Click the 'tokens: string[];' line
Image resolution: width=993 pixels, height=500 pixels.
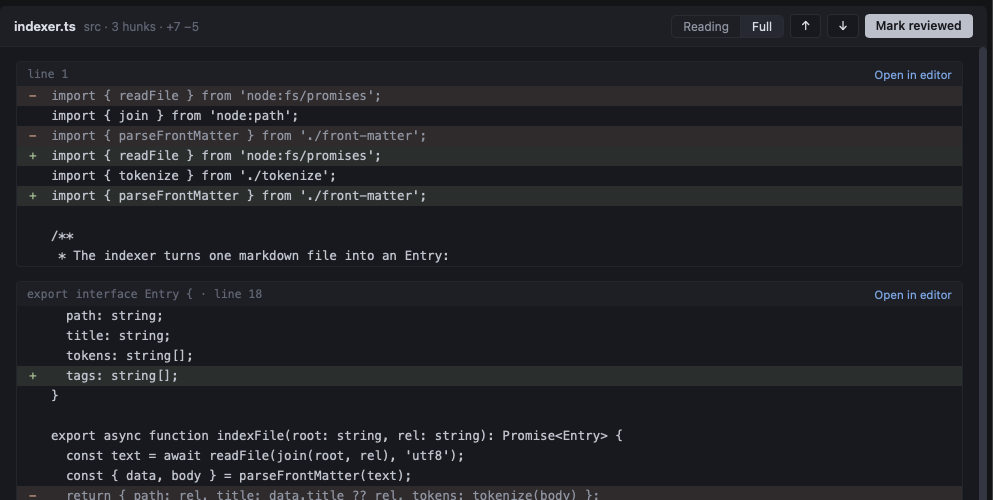[x=489, y=356]
